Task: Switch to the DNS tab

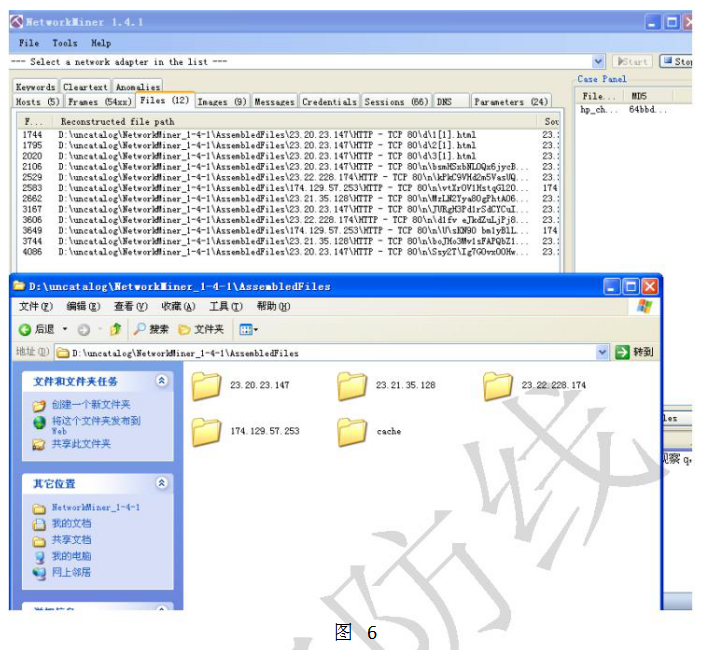Action: pyautogui.click(x=451, y=102)
